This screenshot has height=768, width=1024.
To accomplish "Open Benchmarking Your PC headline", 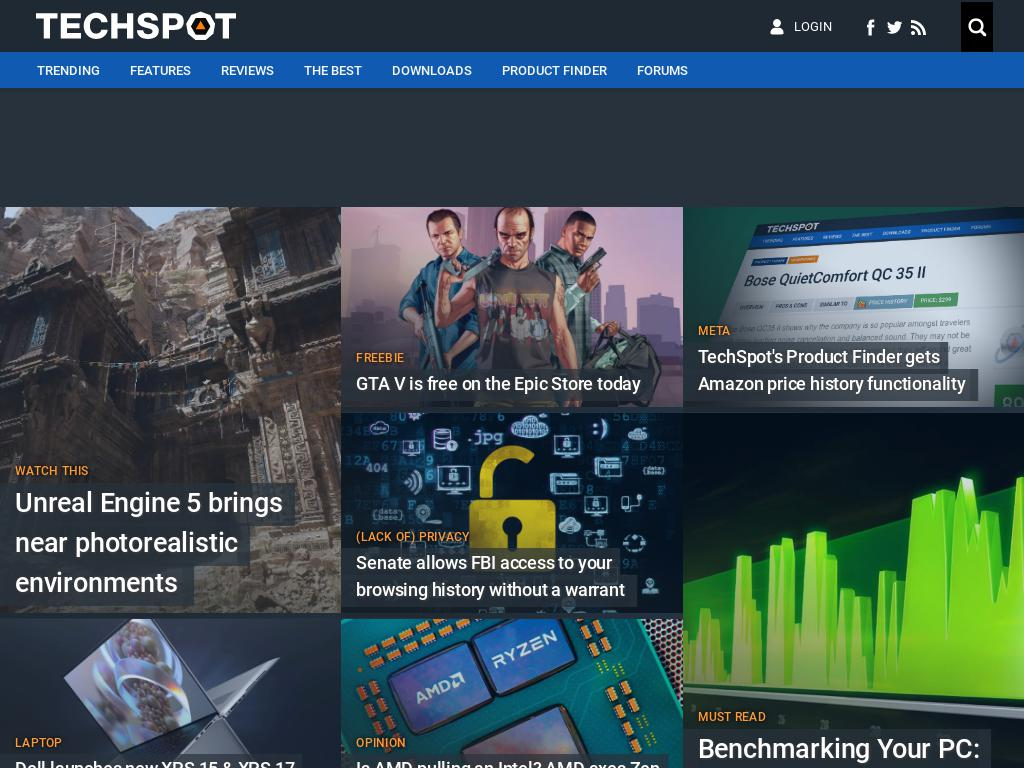I will click(x=839, y=748).
